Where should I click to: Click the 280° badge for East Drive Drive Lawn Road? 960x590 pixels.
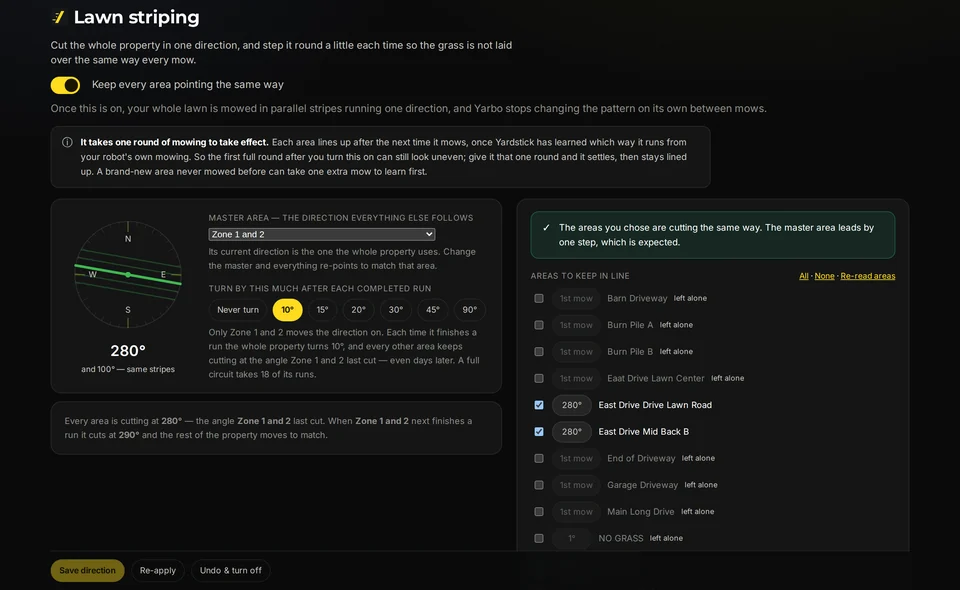point(572,405)
